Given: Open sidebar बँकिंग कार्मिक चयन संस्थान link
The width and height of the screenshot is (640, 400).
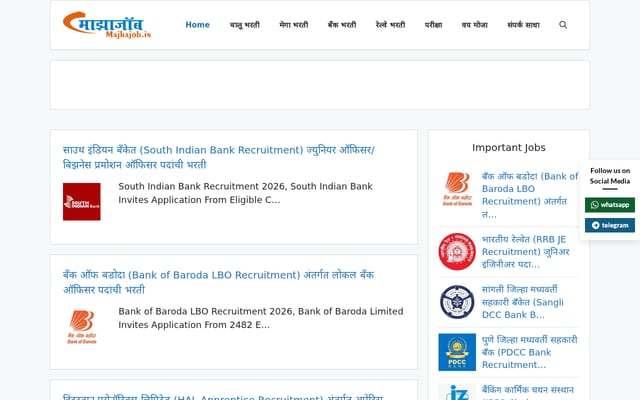Looking at the screenshot, I should coord(528,392).
